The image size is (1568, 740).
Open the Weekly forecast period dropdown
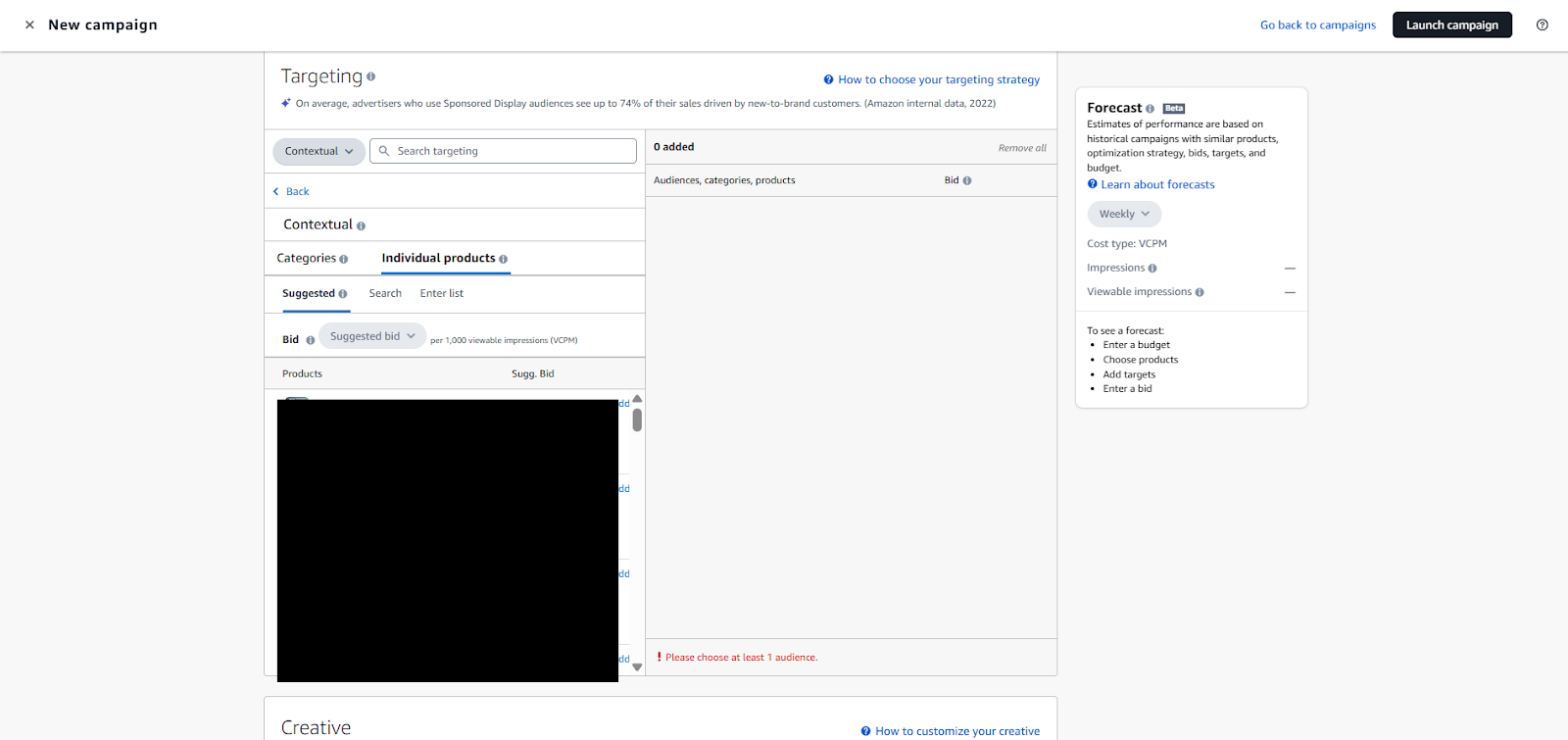(x=1124, y=214)
